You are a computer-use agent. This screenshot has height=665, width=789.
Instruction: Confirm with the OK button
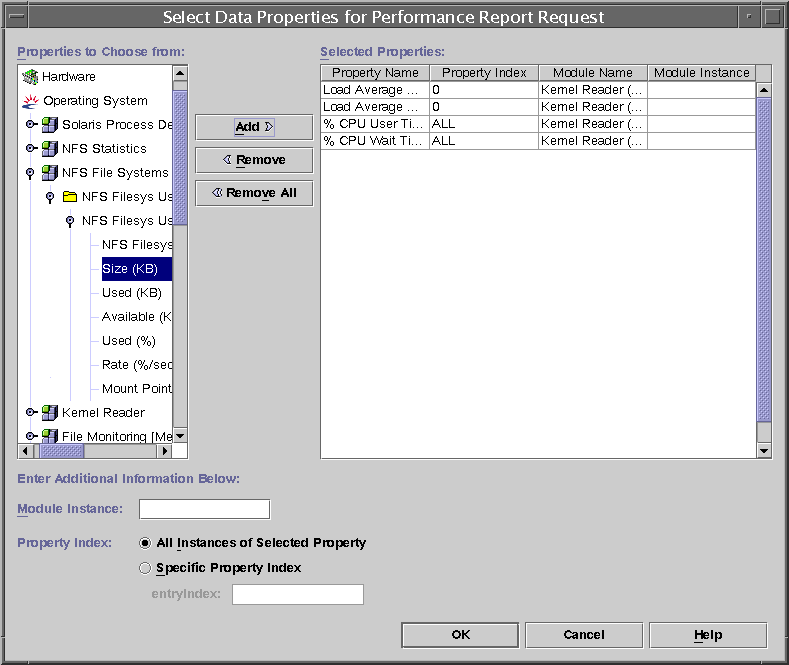pyautogui.click(x=460, y=635)
